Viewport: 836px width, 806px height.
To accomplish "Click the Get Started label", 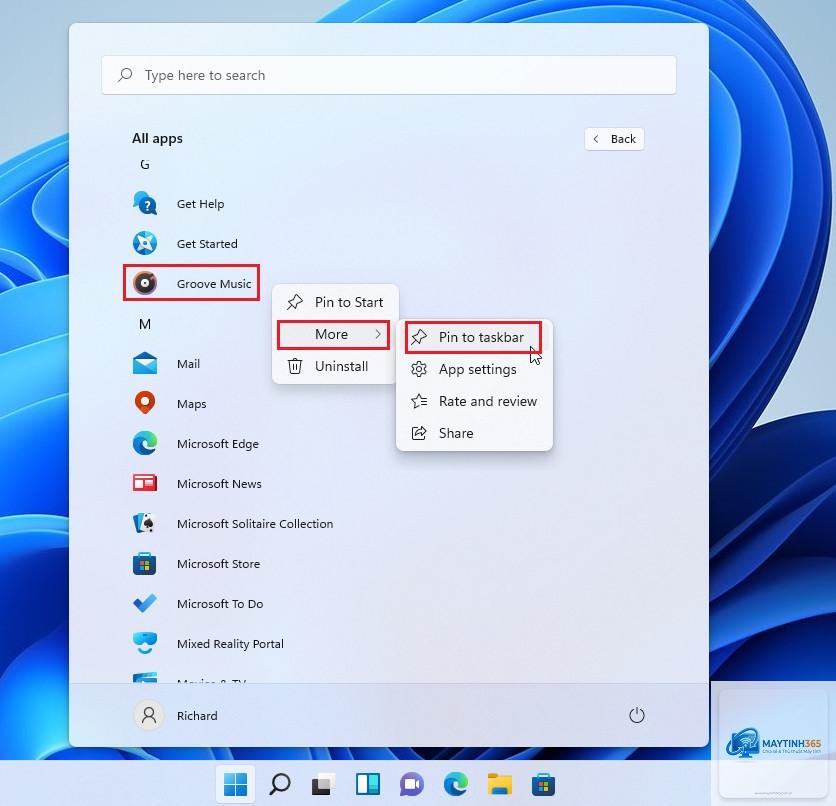I will point(207,244).
